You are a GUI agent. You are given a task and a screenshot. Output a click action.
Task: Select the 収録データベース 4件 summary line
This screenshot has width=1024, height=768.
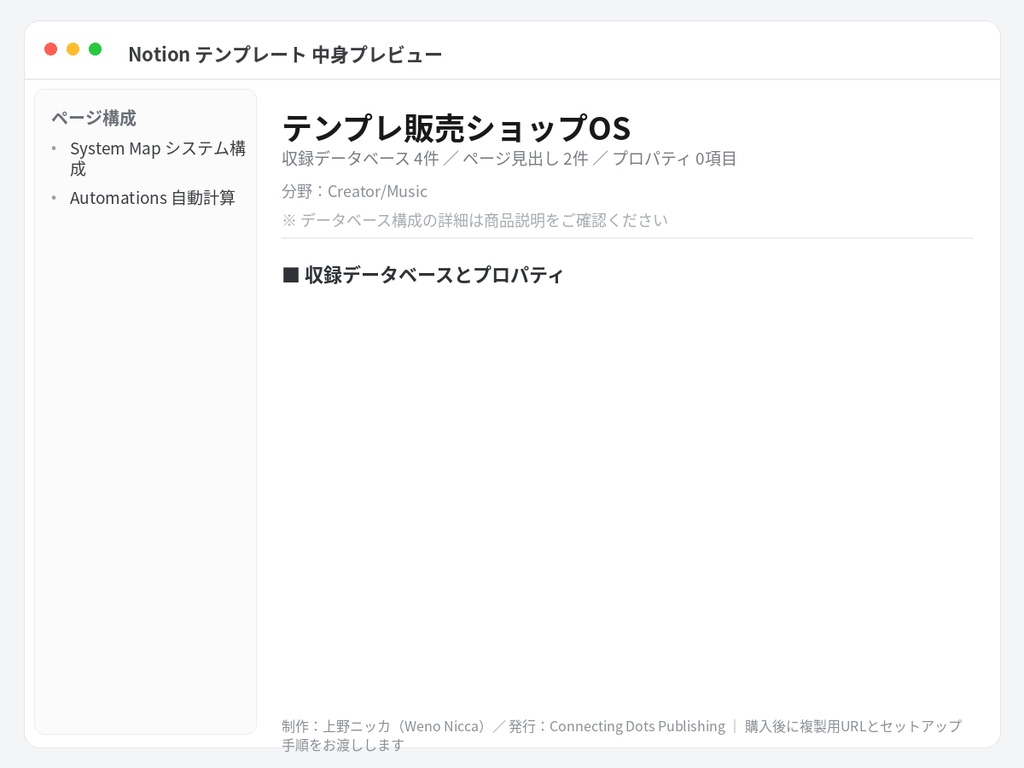point(509,159)
